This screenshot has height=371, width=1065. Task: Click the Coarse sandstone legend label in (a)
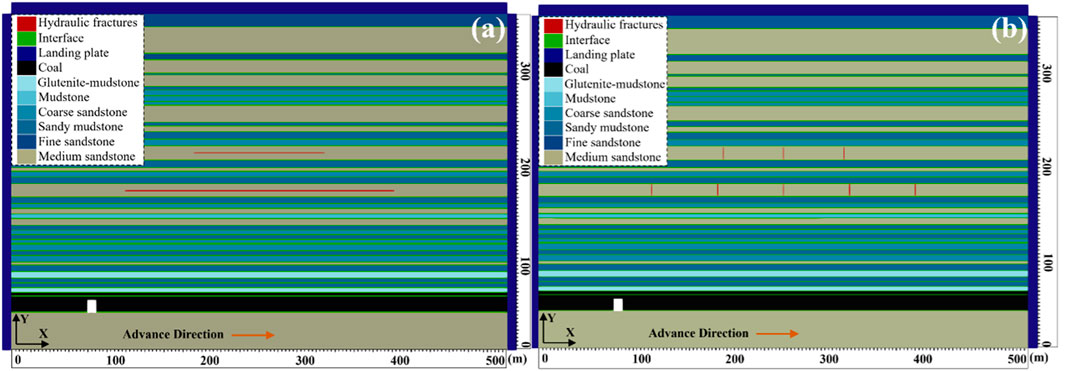(x=83, y=112)
